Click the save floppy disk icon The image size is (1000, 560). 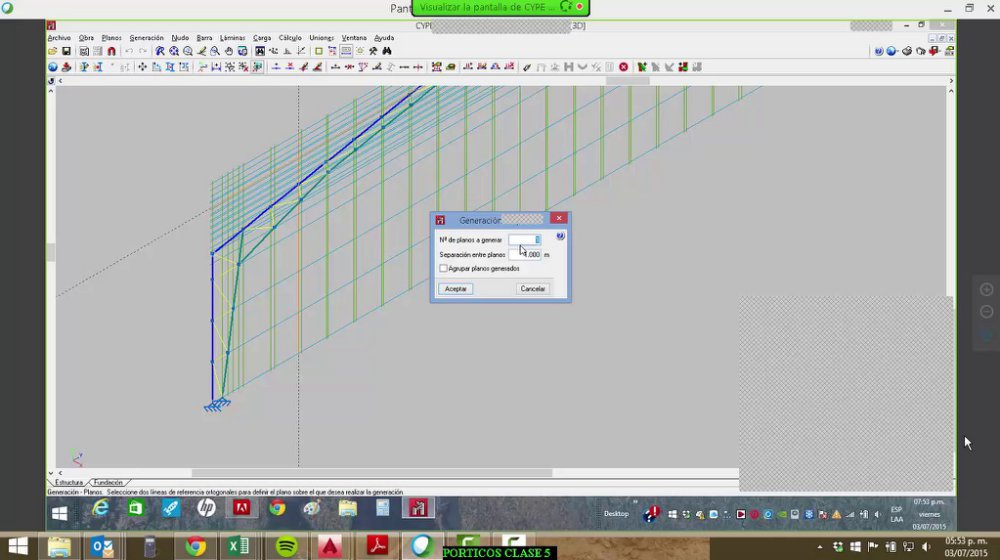[x=66, y=51]
